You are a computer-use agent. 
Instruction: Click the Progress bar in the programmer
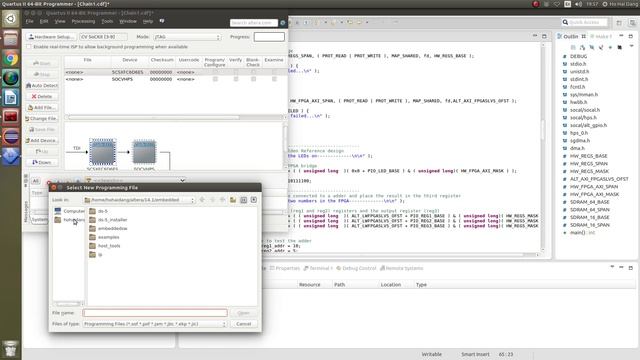coord(269,37)
